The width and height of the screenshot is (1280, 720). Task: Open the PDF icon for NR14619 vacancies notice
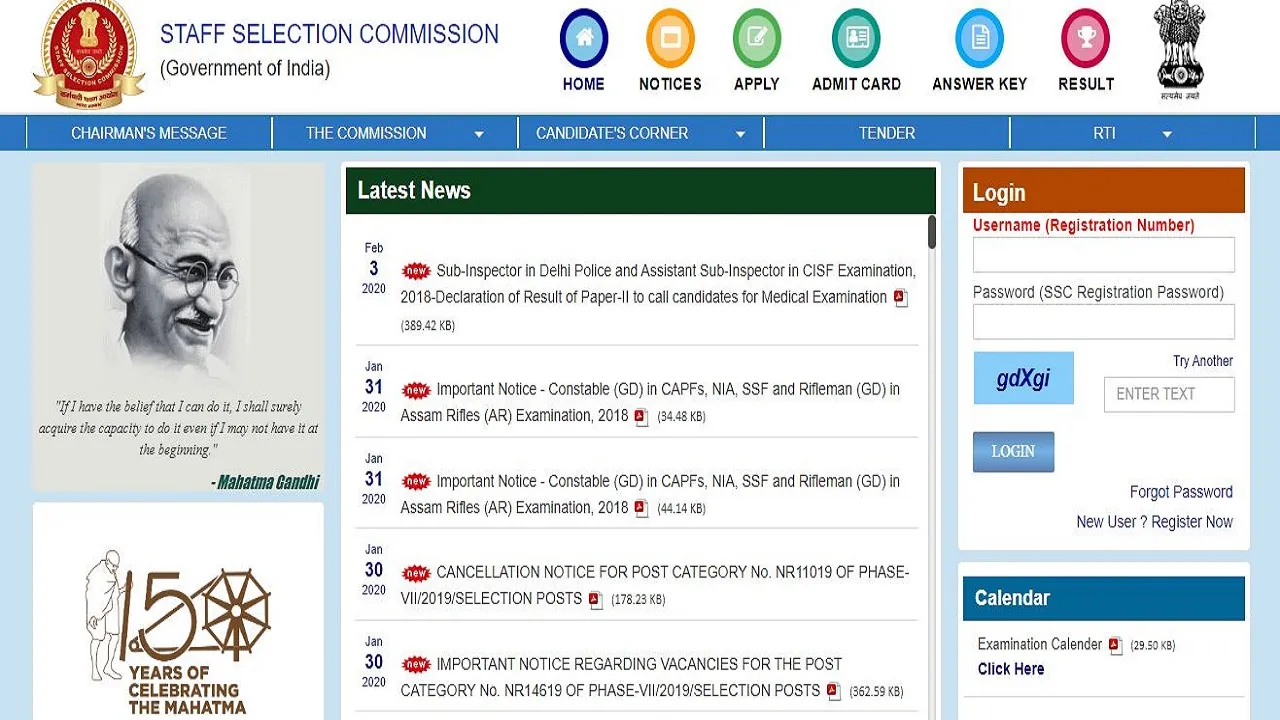point(833,691)
